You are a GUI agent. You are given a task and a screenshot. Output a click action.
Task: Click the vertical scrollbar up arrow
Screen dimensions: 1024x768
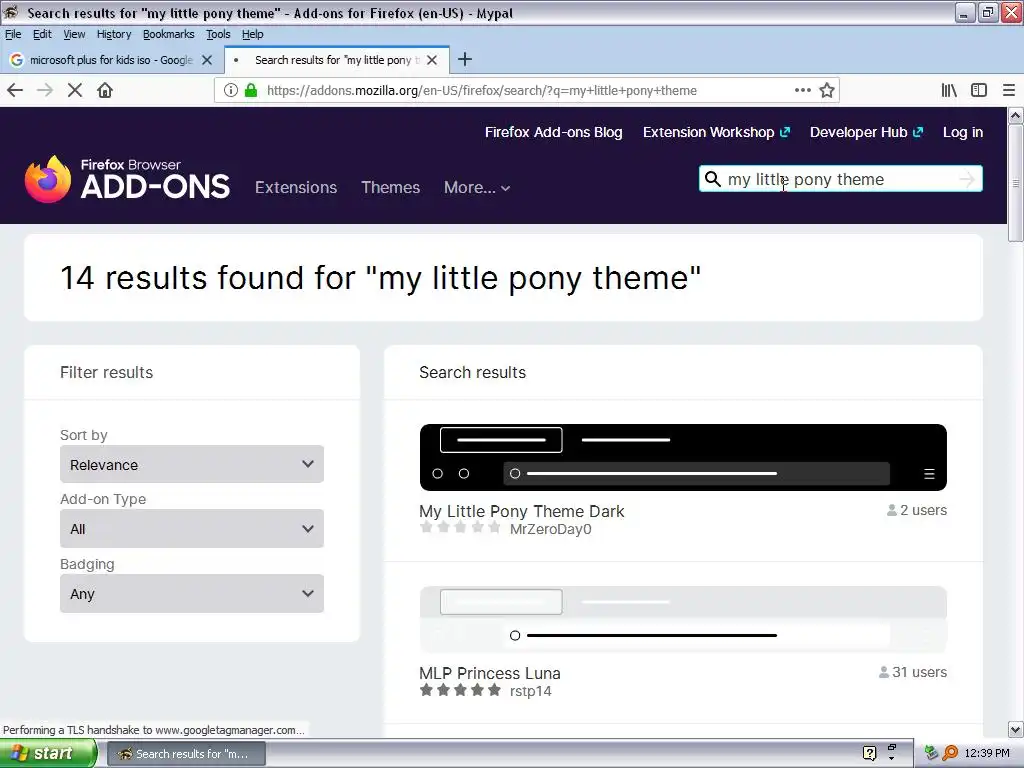(x=1016, y=116)
